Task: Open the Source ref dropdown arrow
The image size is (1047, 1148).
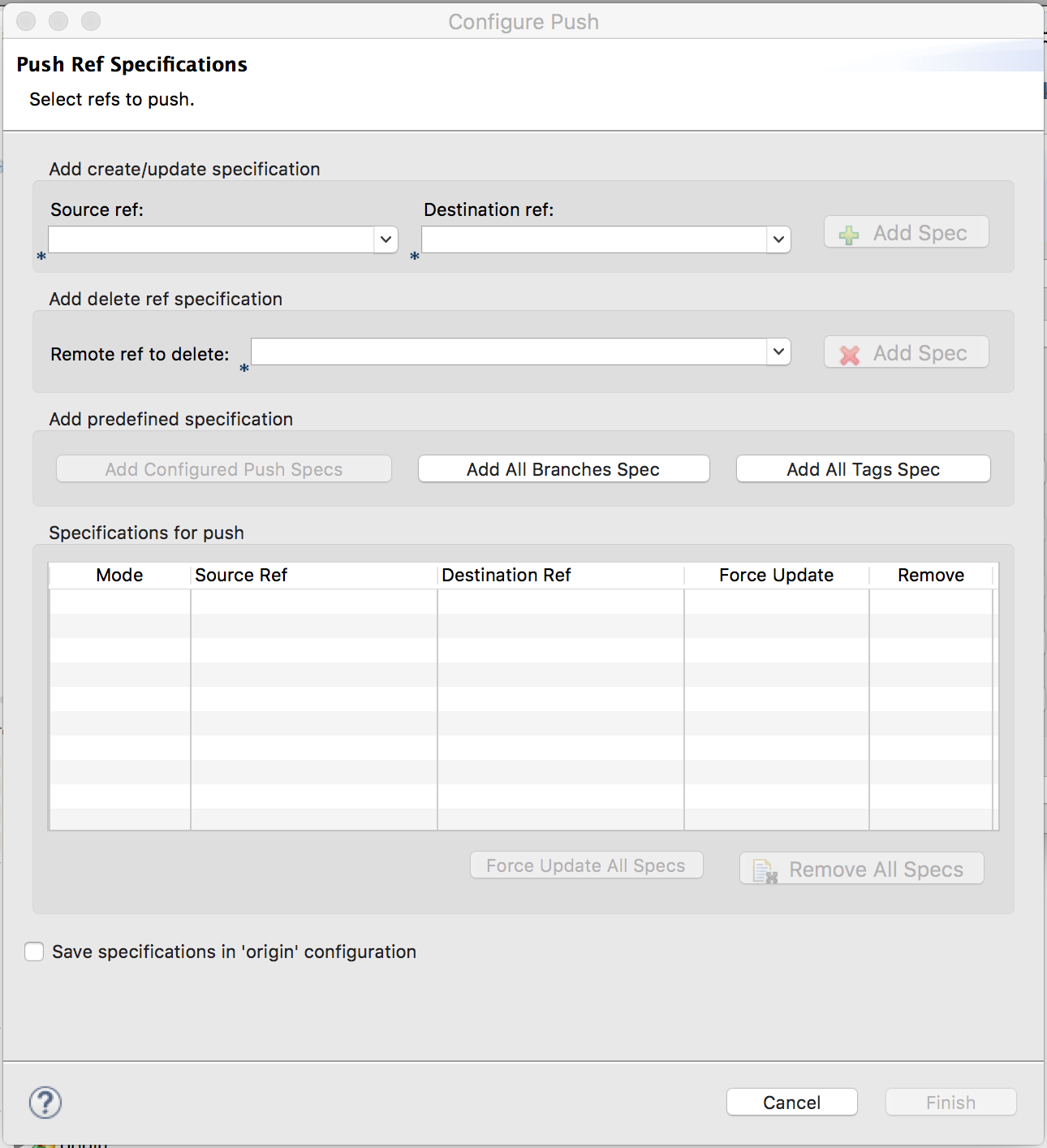Action: click(386, 240)
